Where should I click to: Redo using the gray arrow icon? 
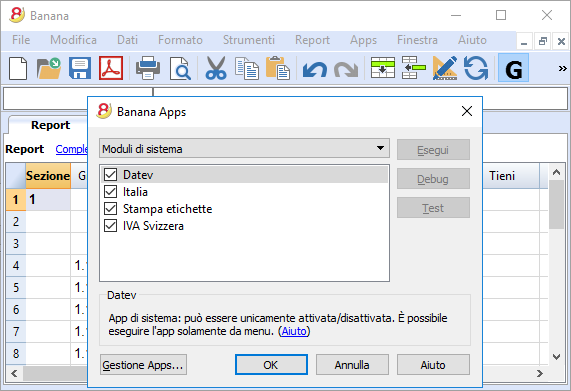click(346, 69)
